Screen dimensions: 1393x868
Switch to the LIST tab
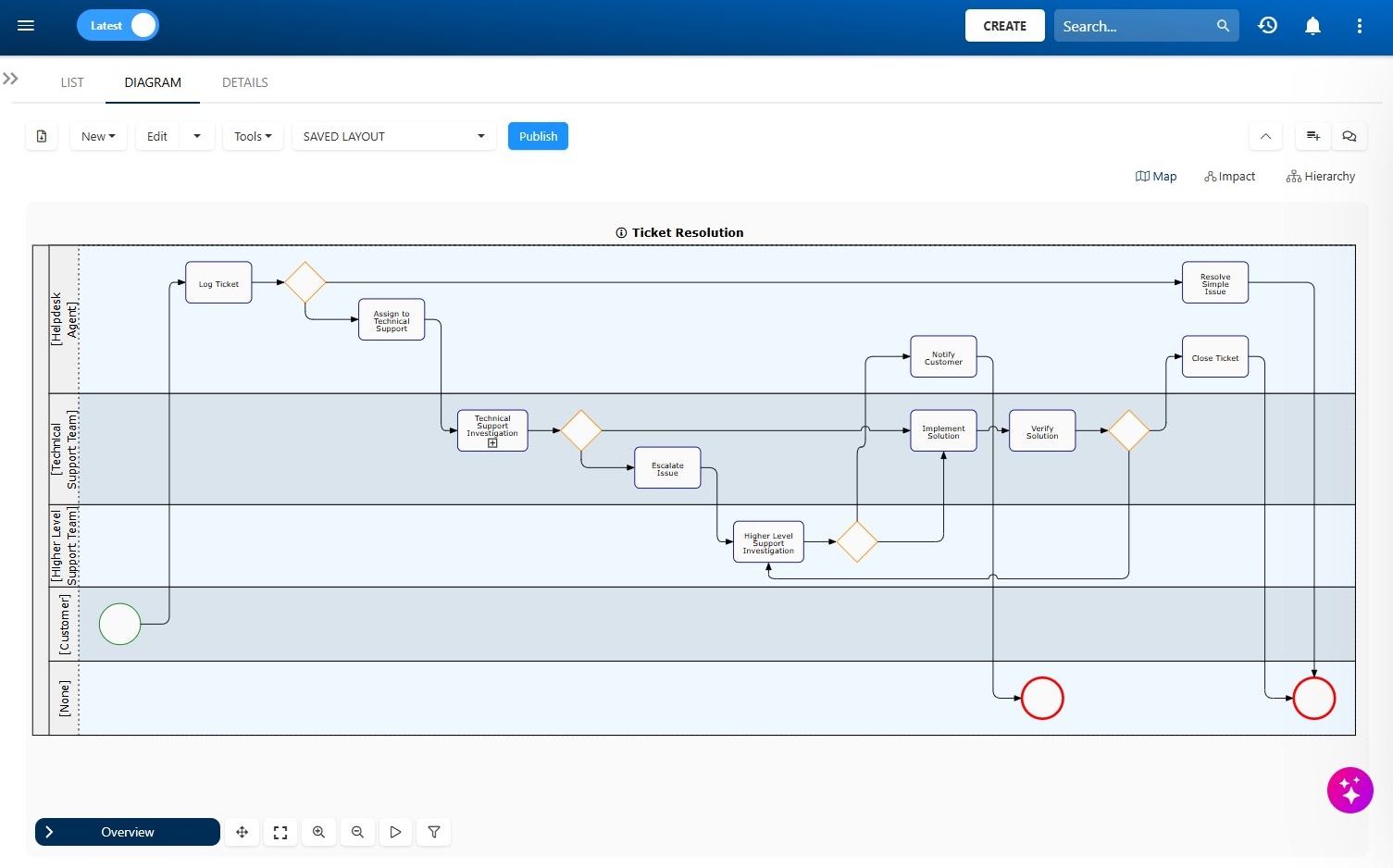(x=72, y=82)
